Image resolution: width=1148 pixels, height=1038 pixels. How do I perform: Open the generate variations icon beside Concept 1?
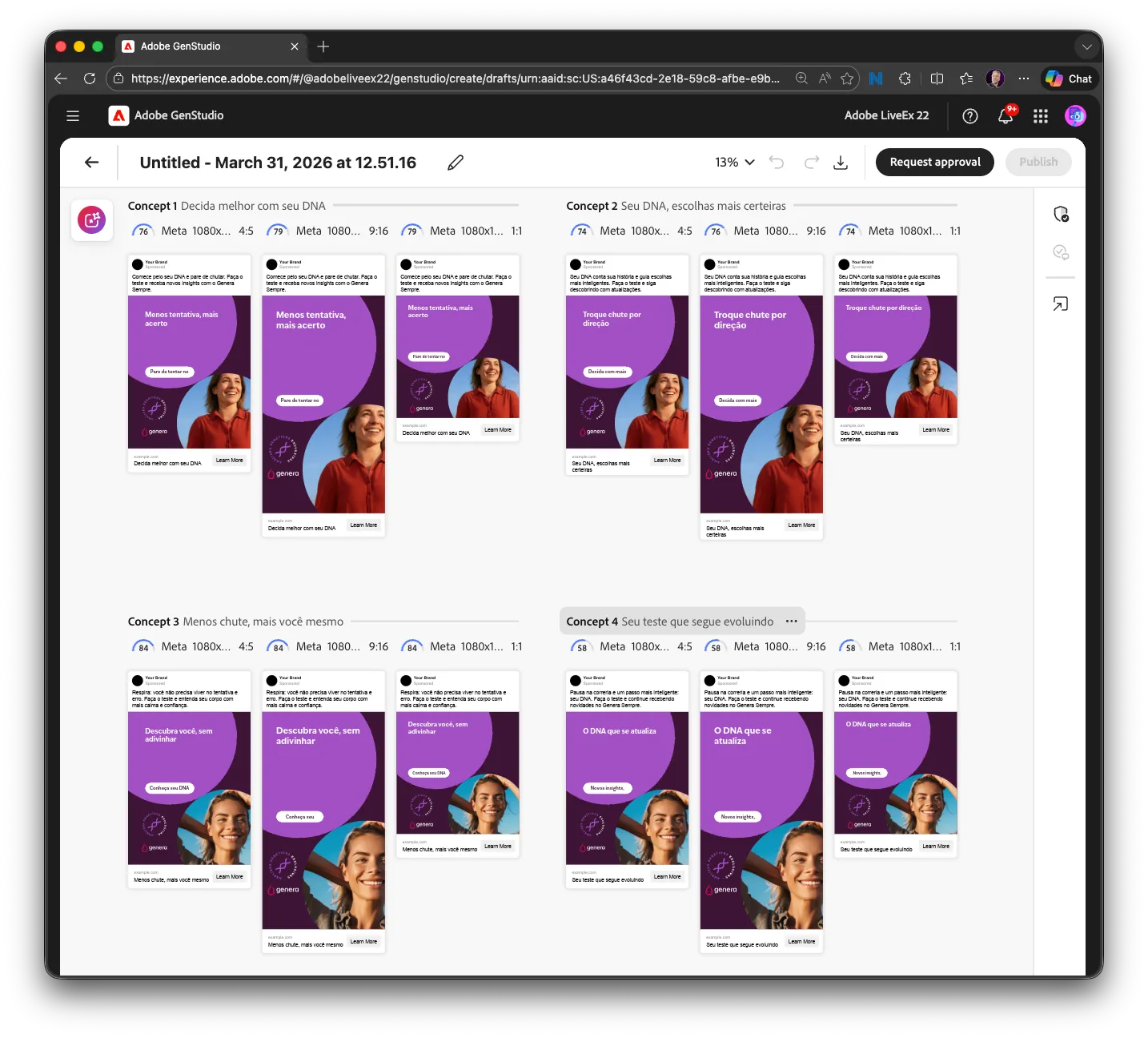(x=92, y=220)
